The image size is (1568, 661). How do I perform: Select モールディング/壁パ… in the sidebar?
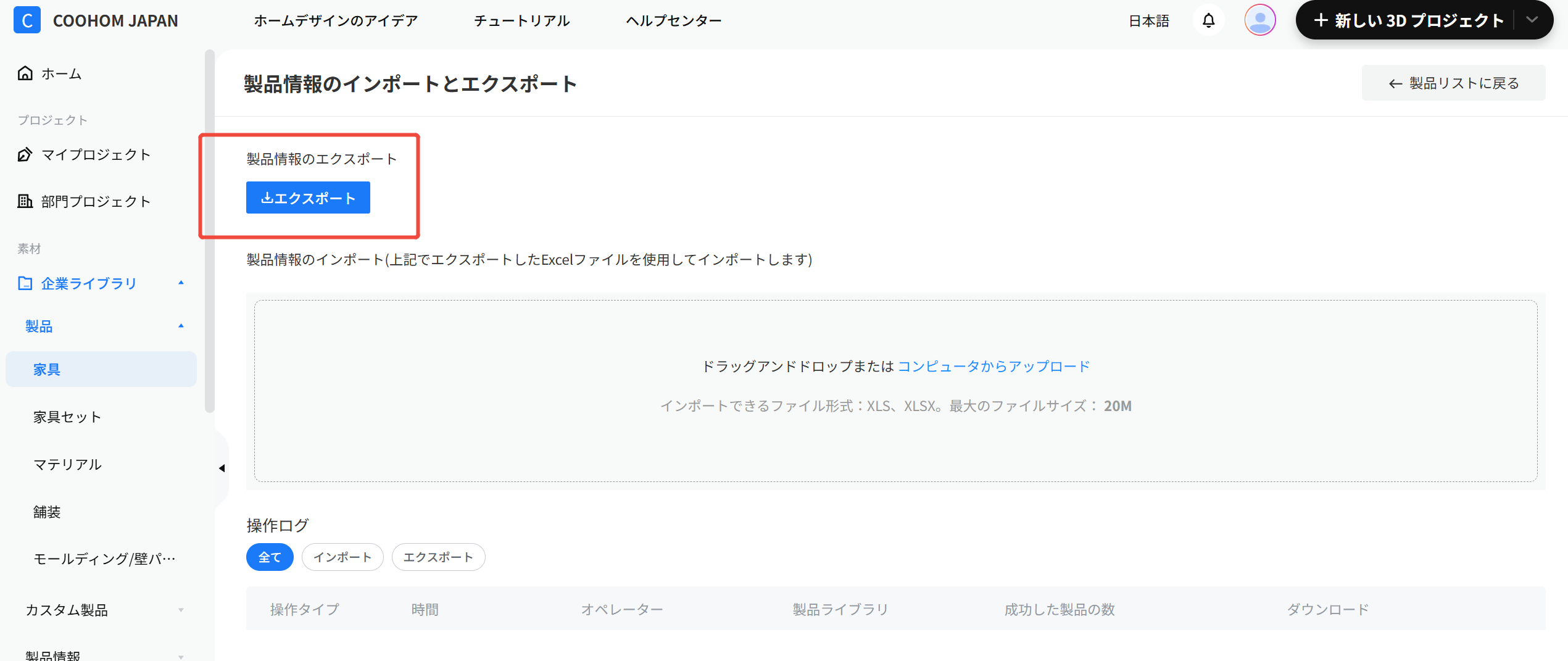pyautogui.click(x=104, y=559)
